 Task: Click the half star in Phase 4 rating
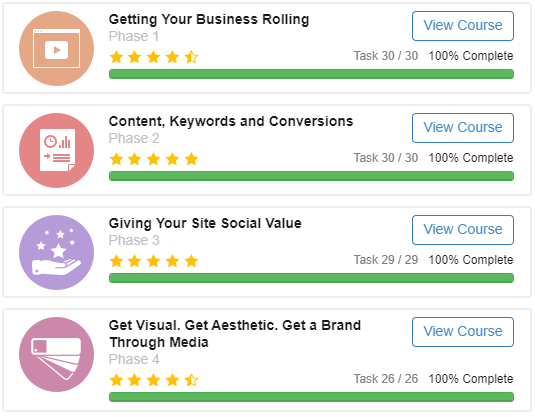(191, 380)
